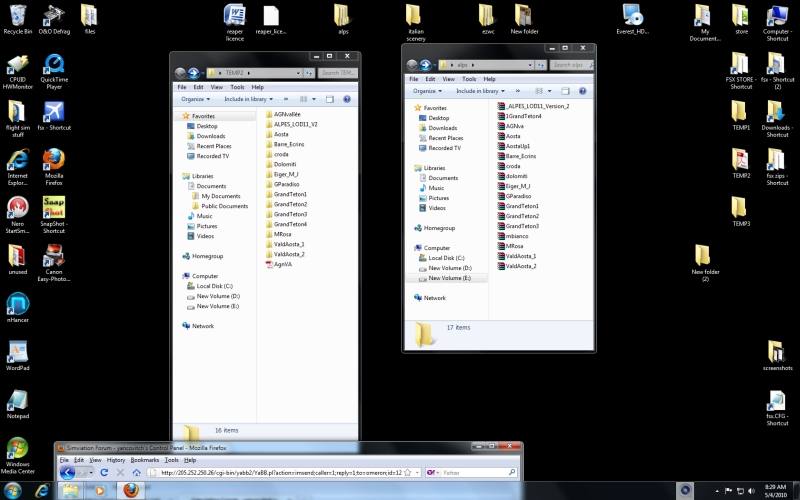Click the Search alps input field
Viewport: 800px width, 500px height.
[570, 65]
